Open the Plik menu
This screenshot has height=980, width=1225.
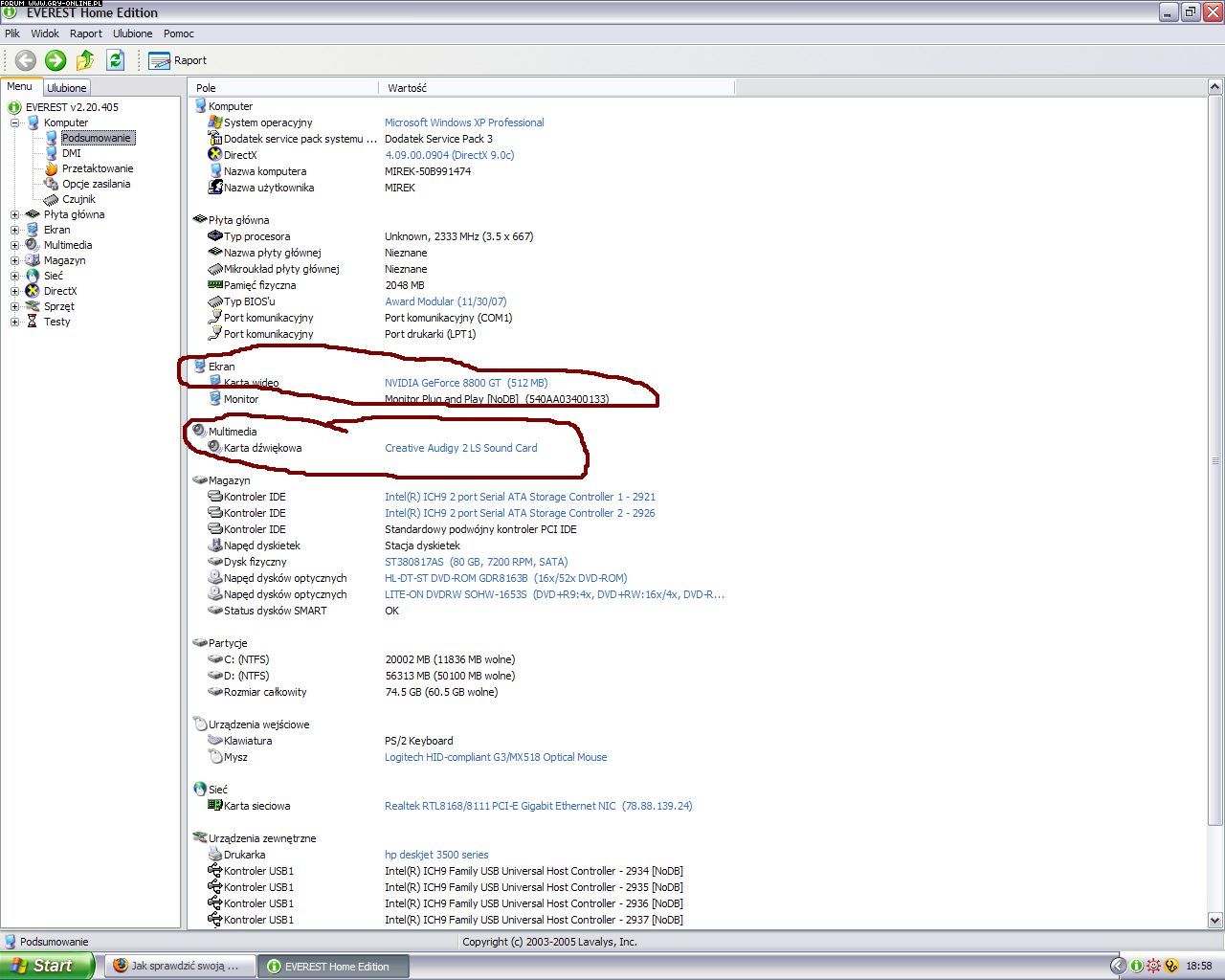[x=12, y=33]
